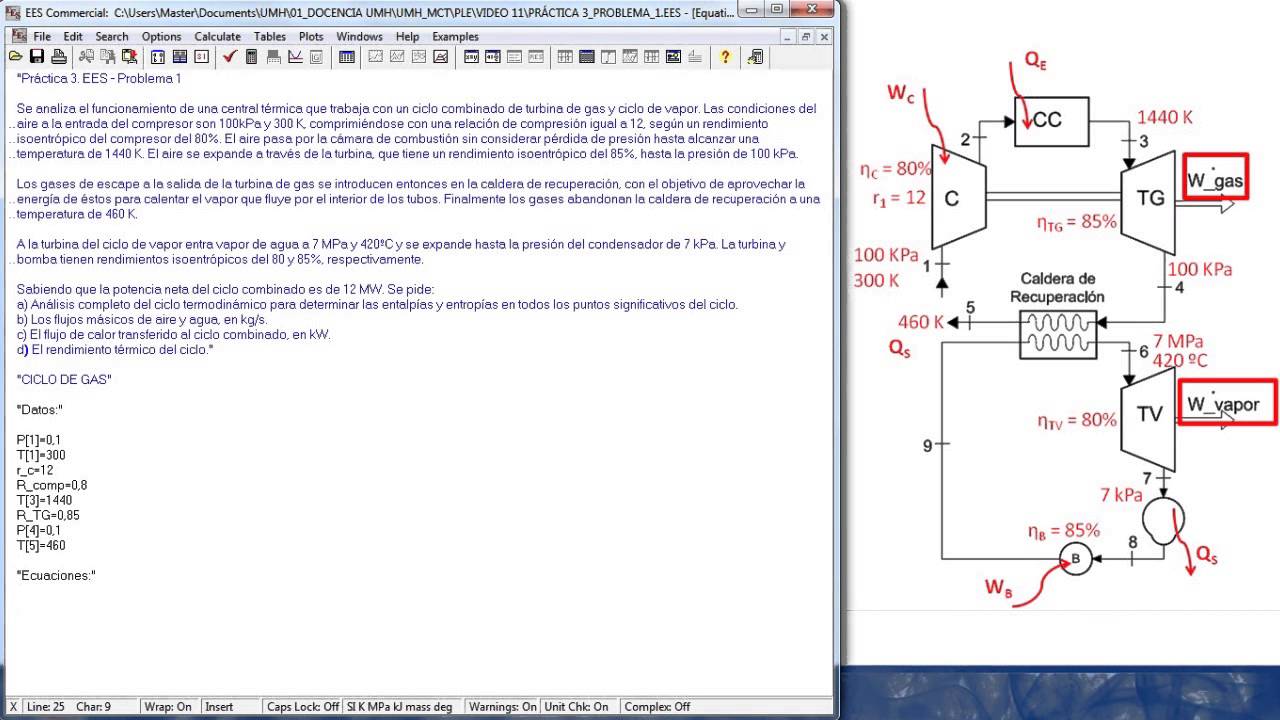This screenshot has width=1280, height=720.
Task: Open the Tables menu
Action: 270,36
